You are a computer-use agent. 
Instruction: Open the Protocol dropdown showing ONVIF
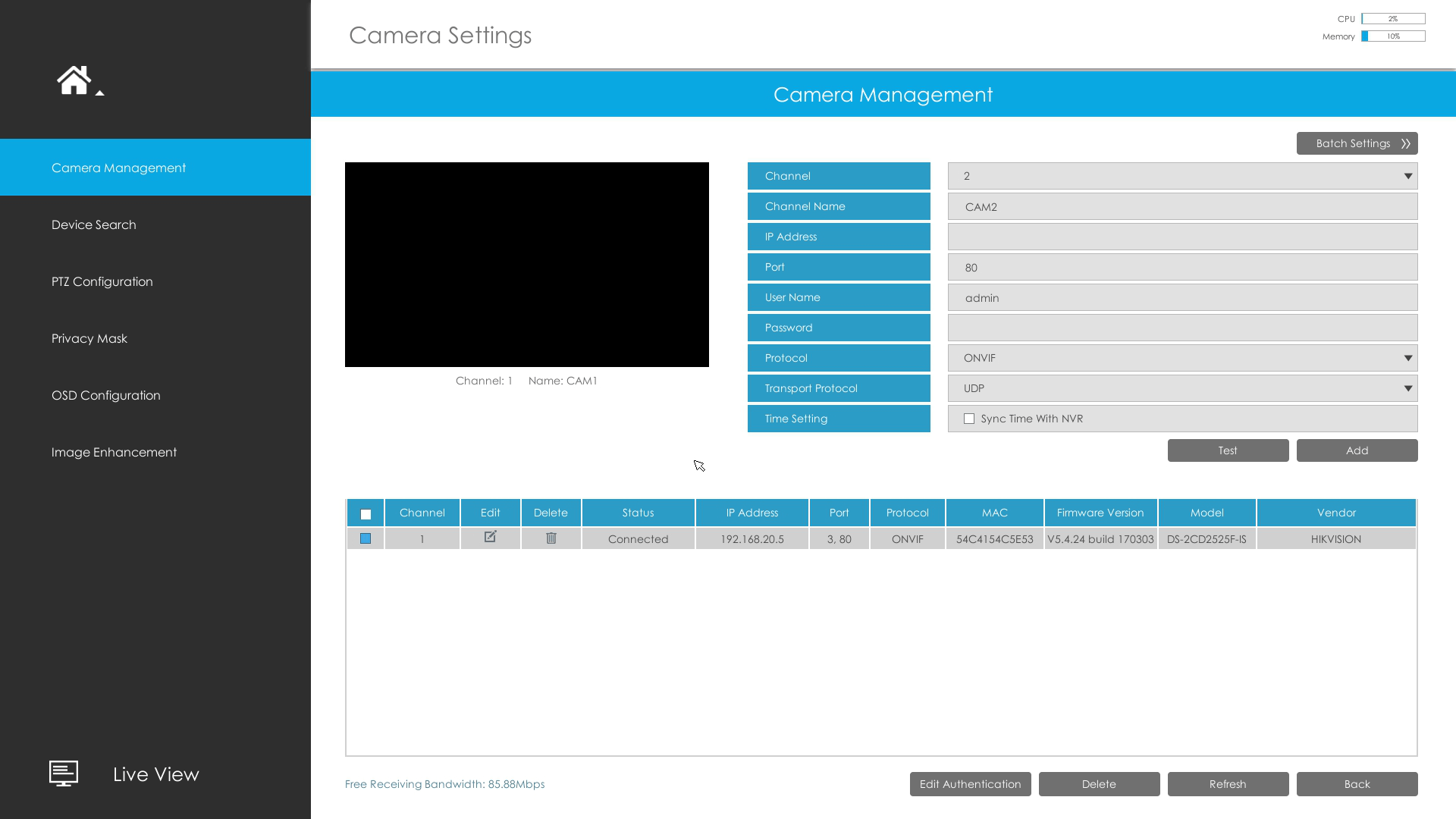[1182, 358]
